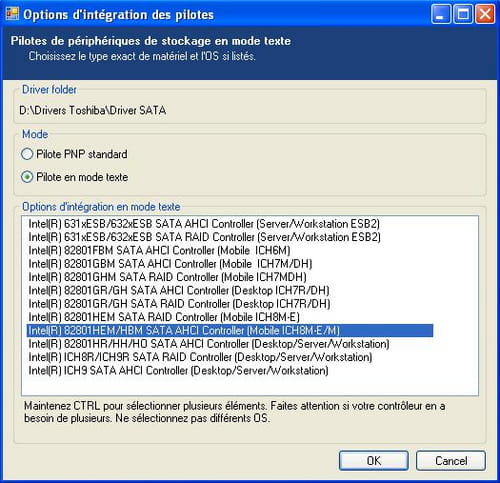Maximize the driver options window

pos(463,14)
